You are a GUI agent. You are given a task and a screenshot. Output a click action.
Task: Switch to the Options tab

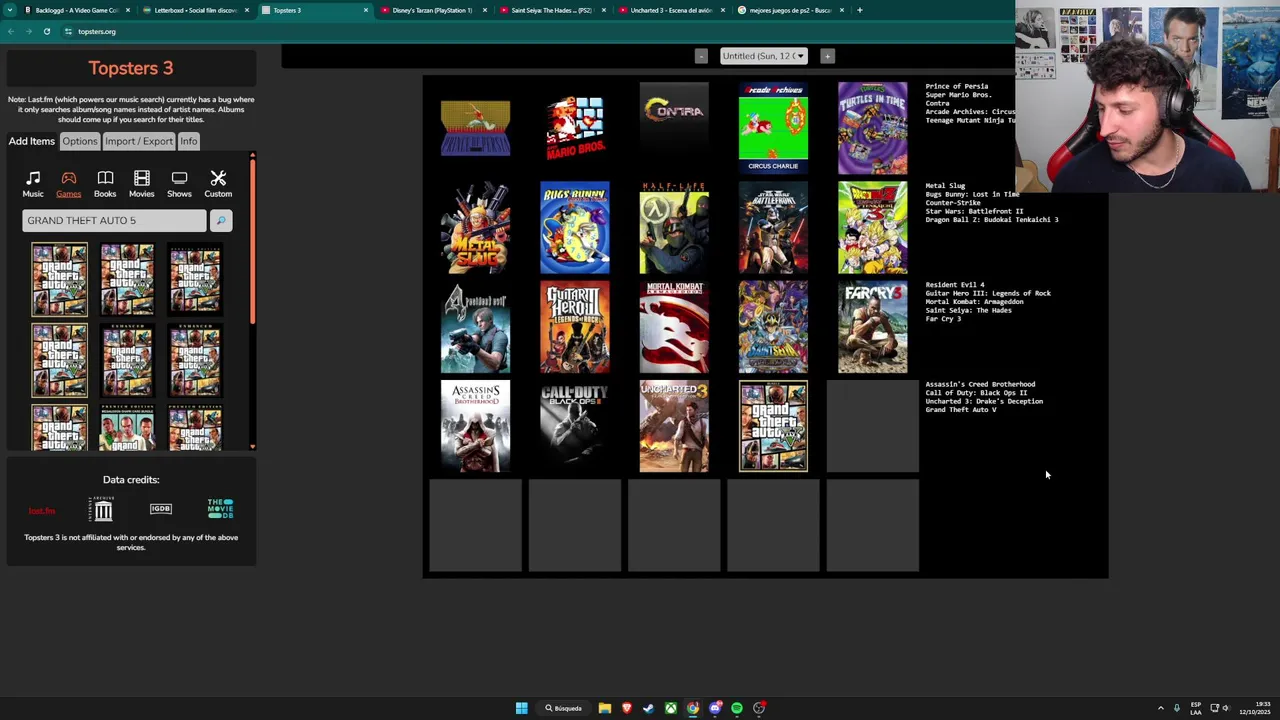[80, 141]
